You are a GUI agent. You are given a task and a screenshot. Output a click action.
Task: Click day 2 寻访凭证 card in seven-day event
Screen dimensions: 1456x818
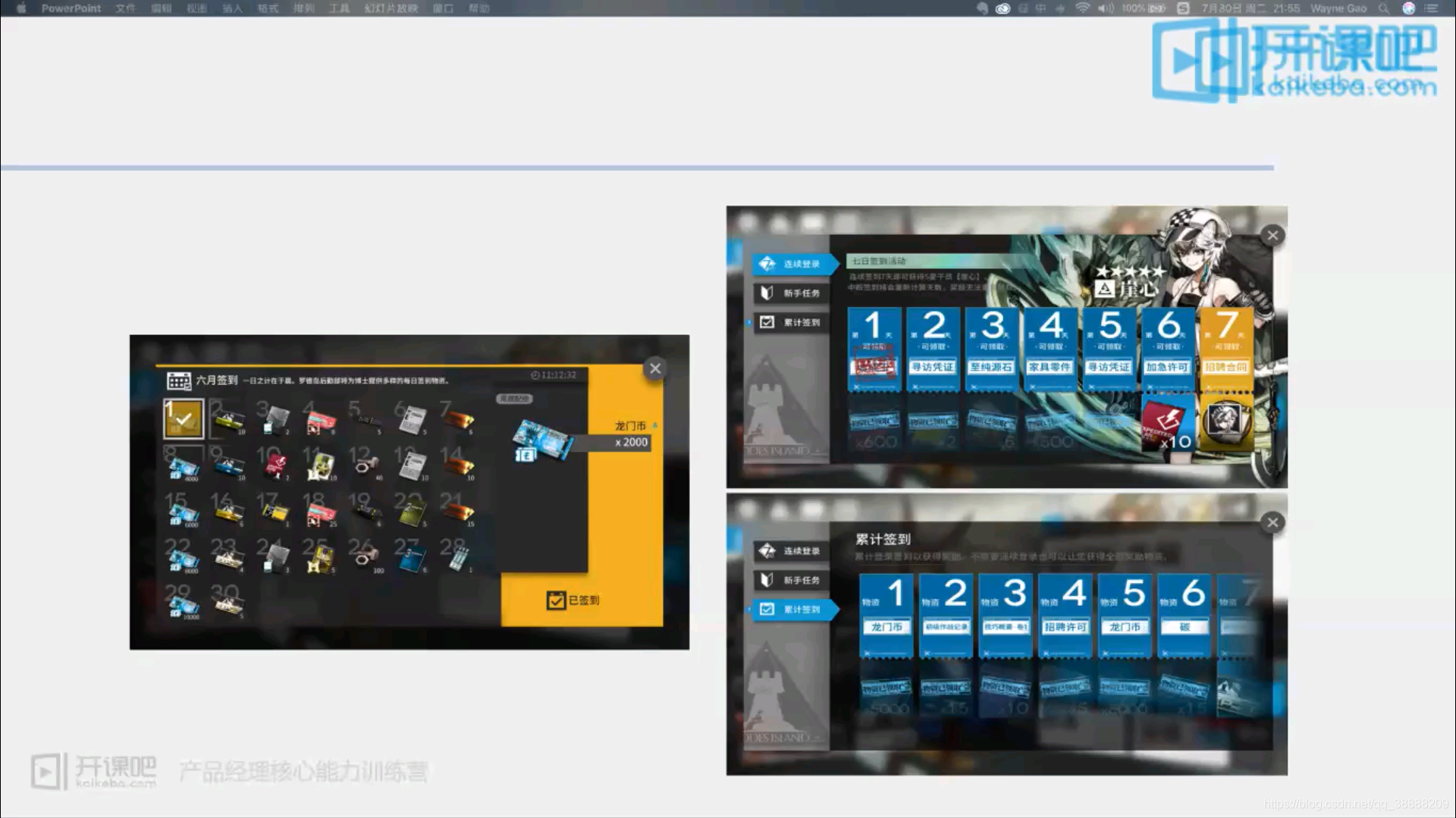(933, 349)
